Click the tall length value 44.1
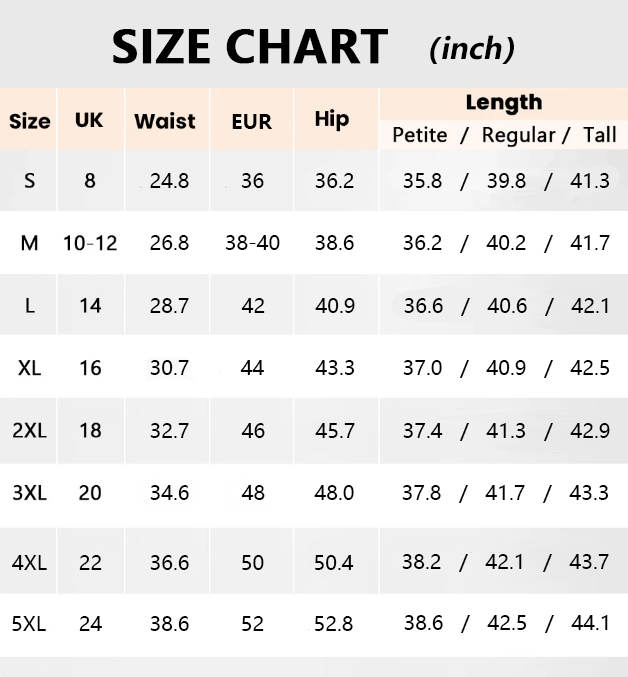This screenshot has height=677, width=628. (x=590, y=623)
